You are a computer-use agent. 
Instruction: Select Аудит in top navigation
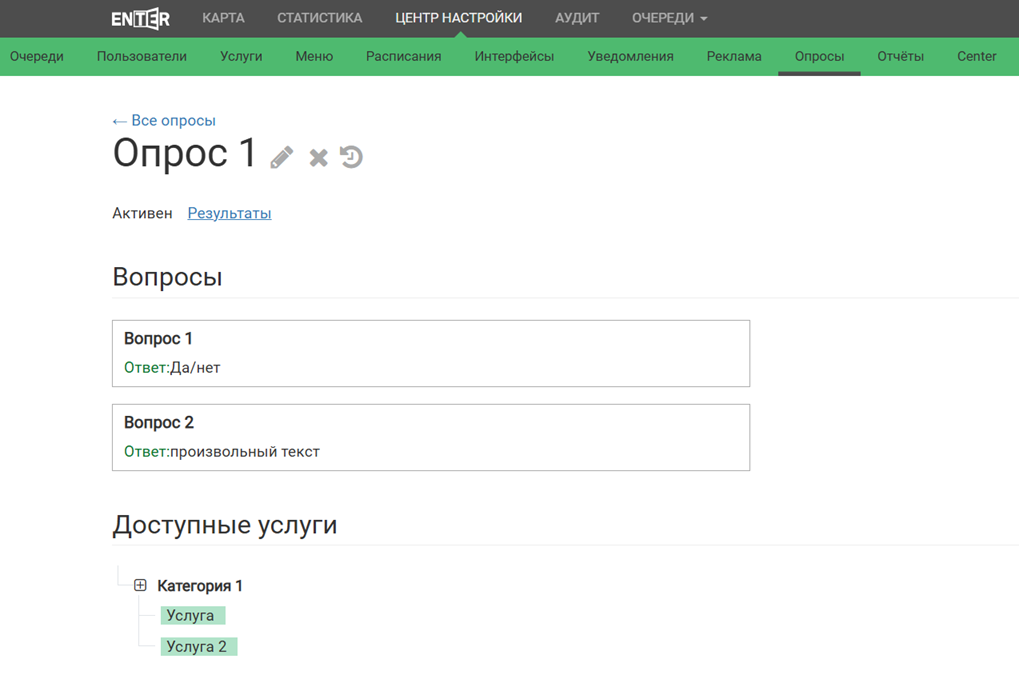[x=577, y=18]
